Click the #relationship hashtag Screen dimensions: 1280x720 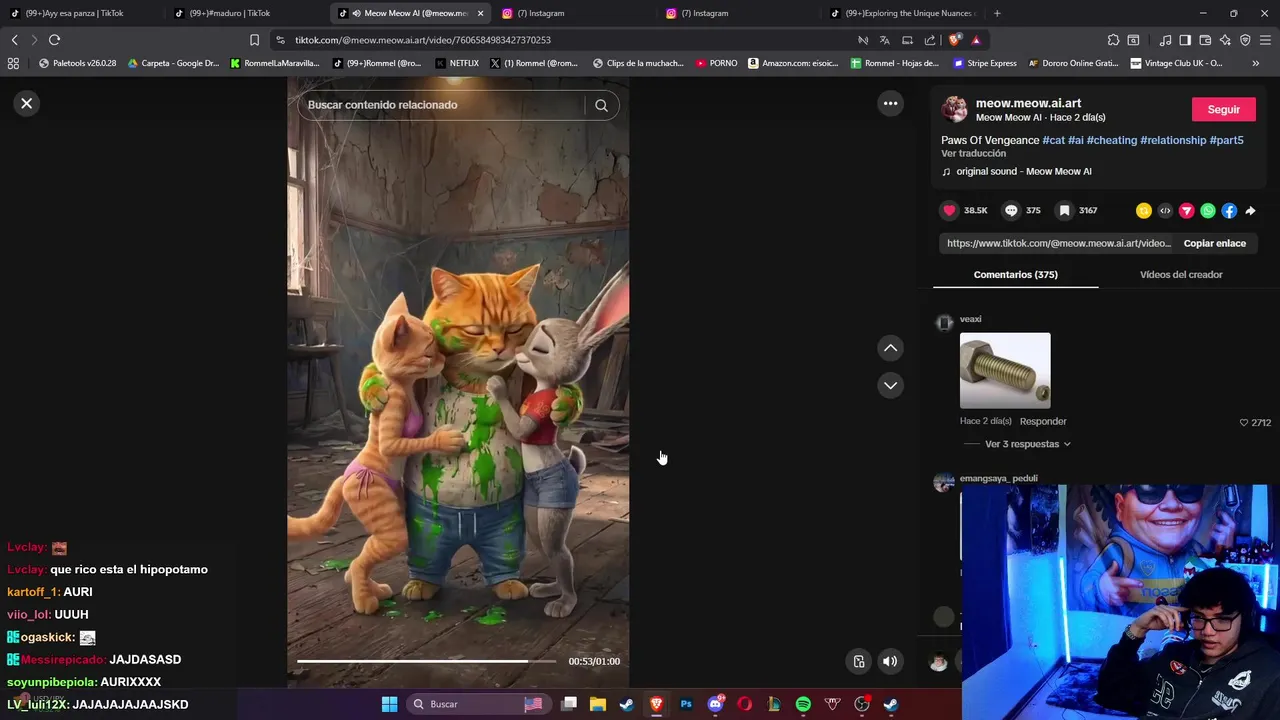coord(1173,140)
